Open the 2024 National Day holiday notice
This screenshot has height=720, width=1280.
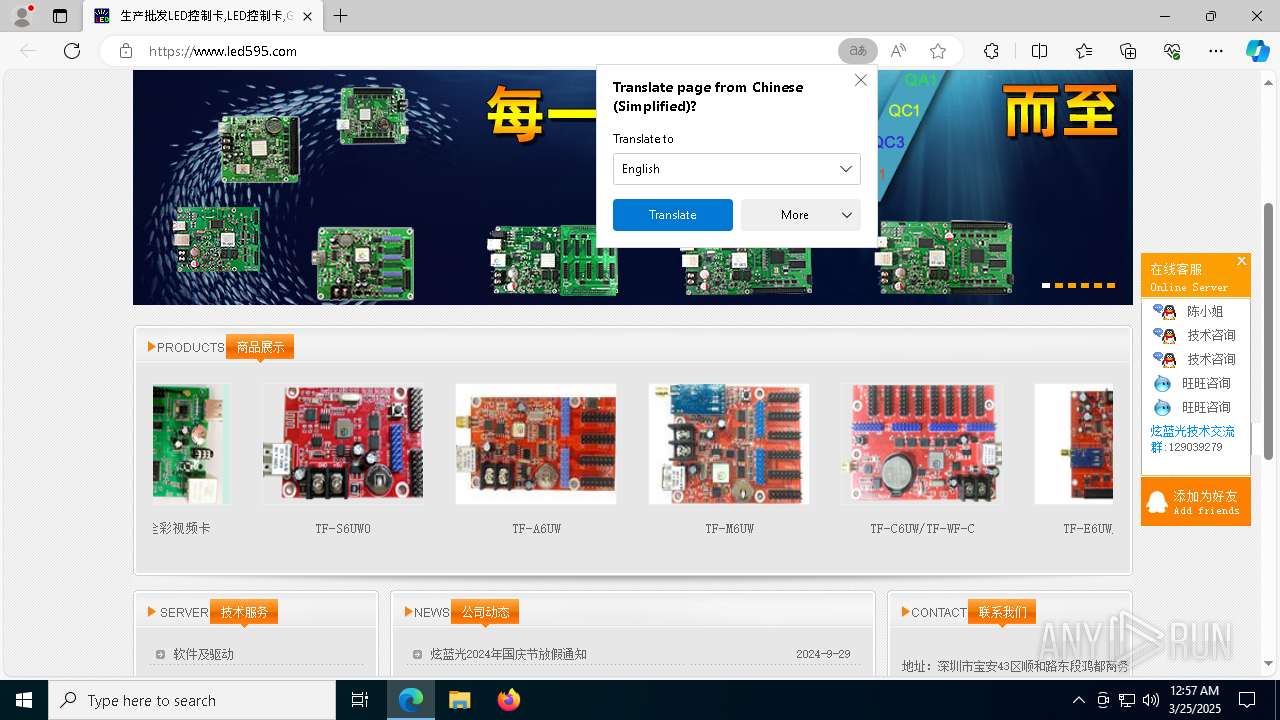point(508,654)
